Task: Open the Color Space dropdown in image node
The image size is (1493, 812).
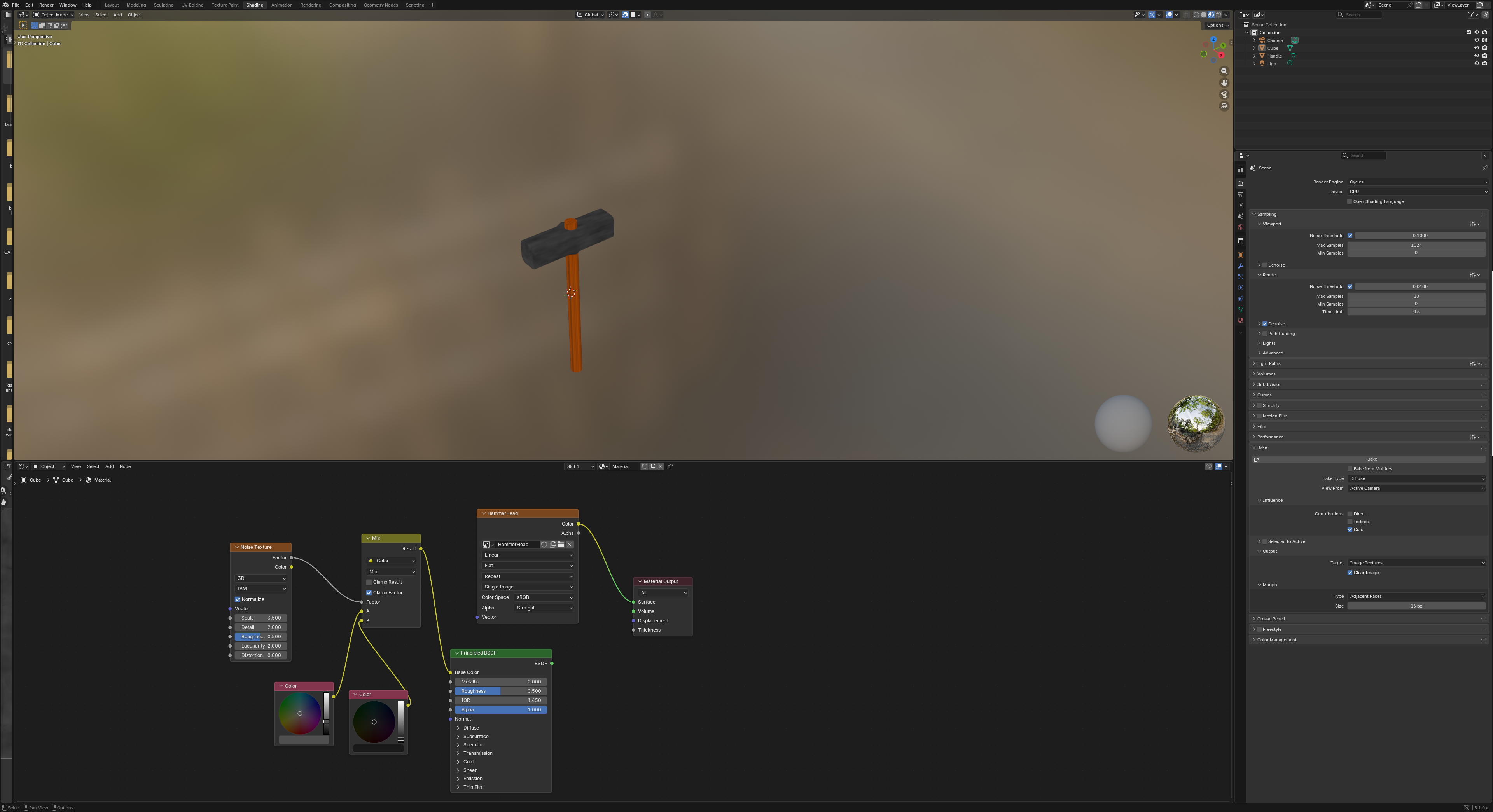Action: coord(544,597)
